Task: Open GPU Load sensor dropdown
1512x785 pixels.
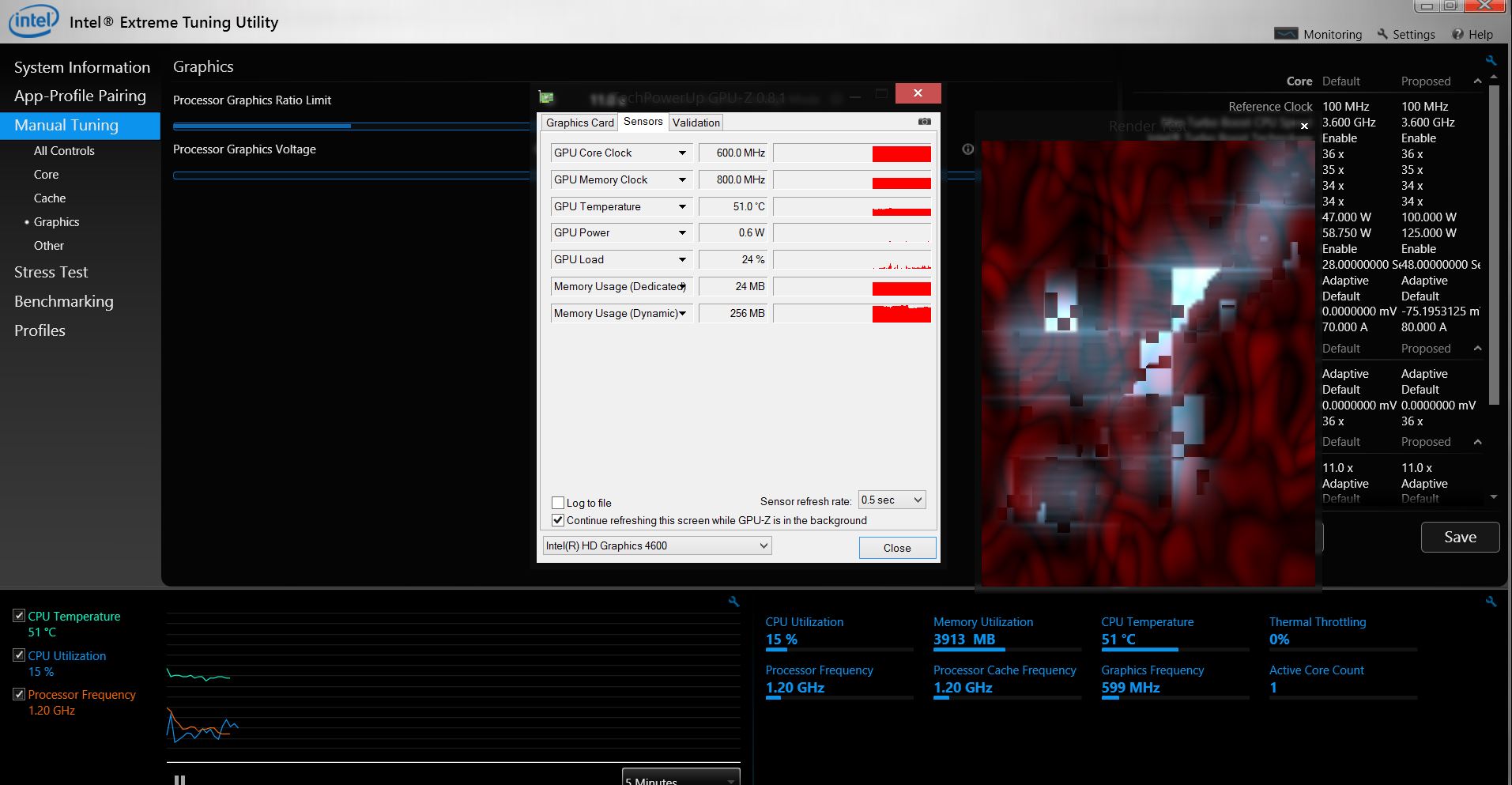Action: click(682, 259)
